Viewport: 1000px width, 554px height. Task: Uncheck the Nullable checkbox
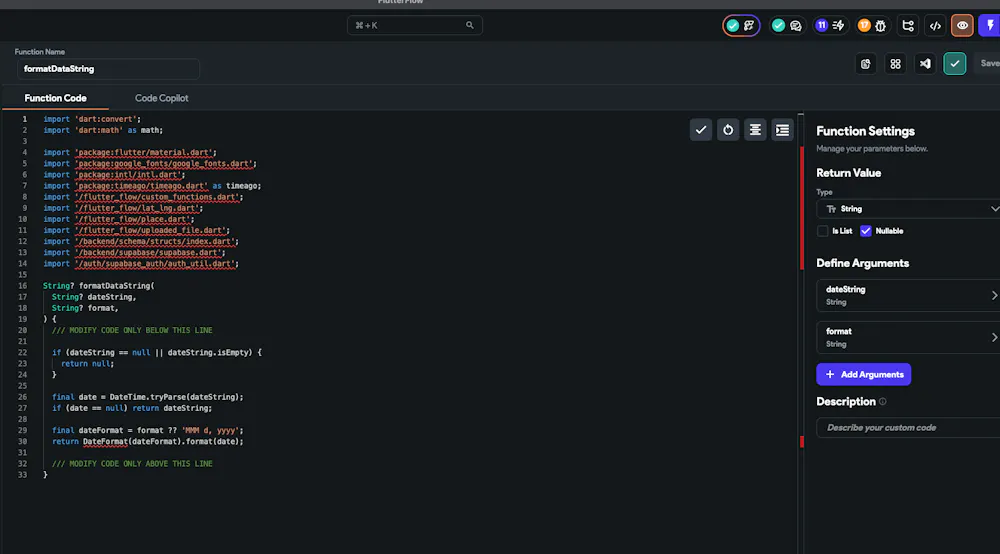point(865,231)
